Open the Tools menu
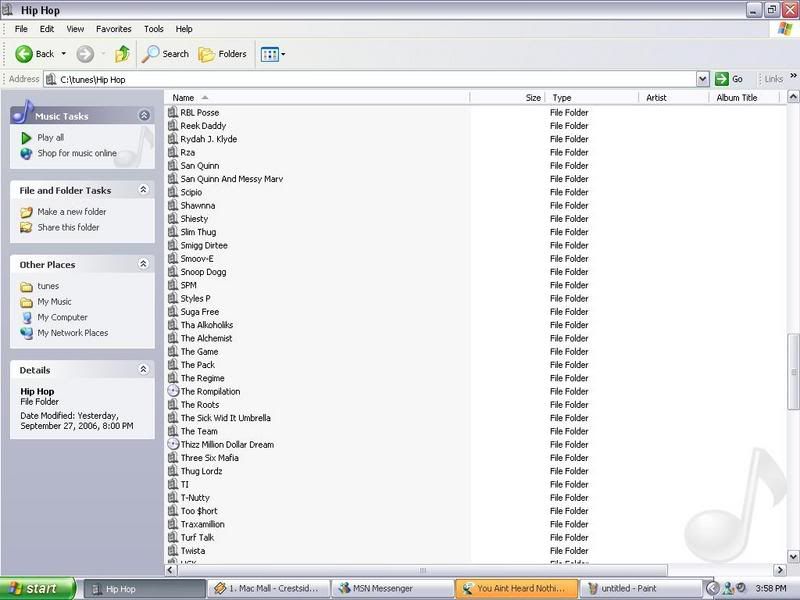800x600 pixels. coord(154,29)
